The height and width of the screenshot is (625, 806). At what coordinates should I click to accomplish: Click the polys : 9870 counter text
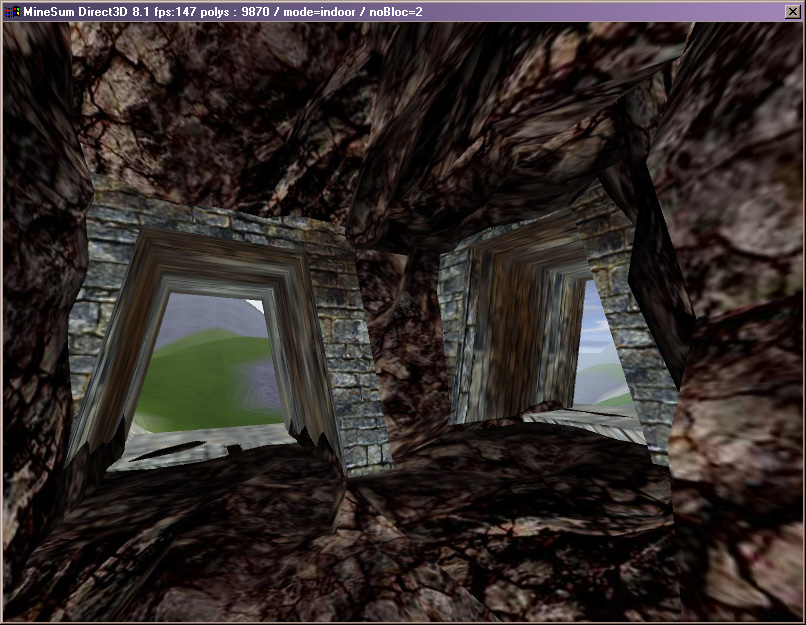[x=249, y=11]
